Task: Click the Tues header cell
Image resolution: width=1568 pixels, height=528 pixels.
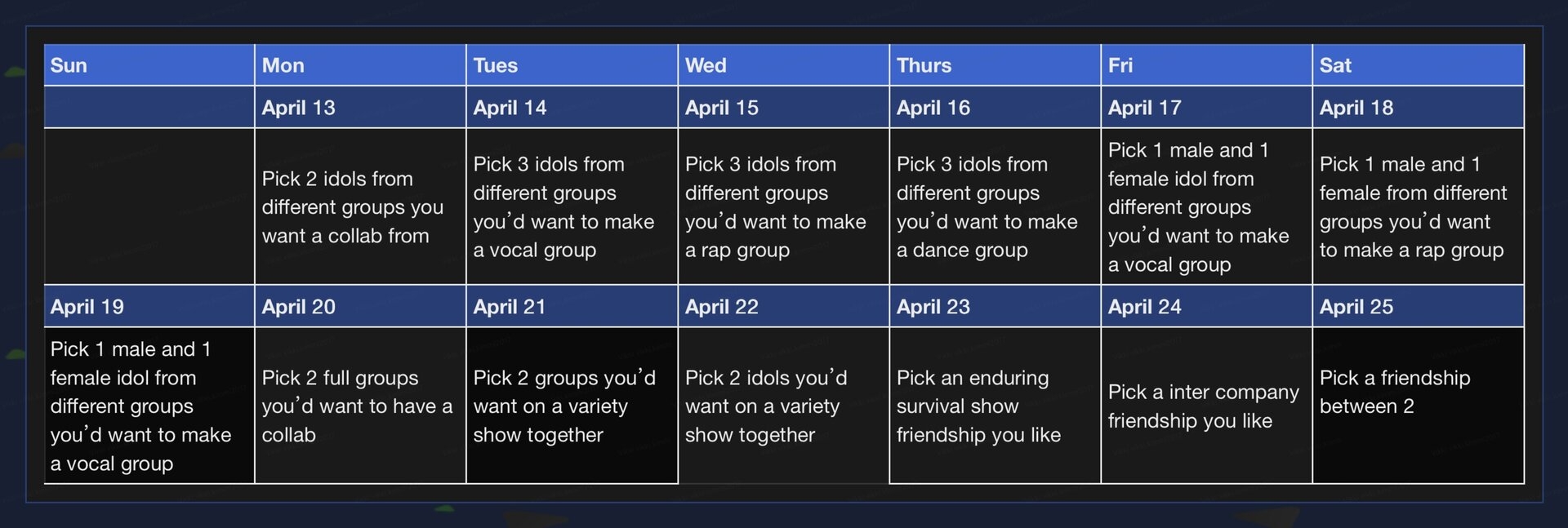Action: coord(572,65)
